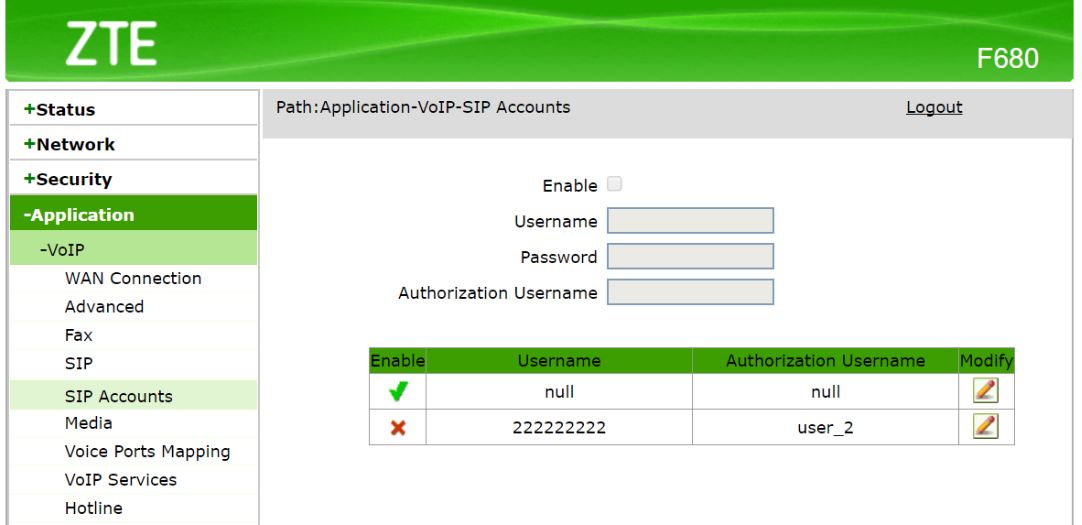Open the Media settings page
The image size is (1082, 525).
[88, 423]
